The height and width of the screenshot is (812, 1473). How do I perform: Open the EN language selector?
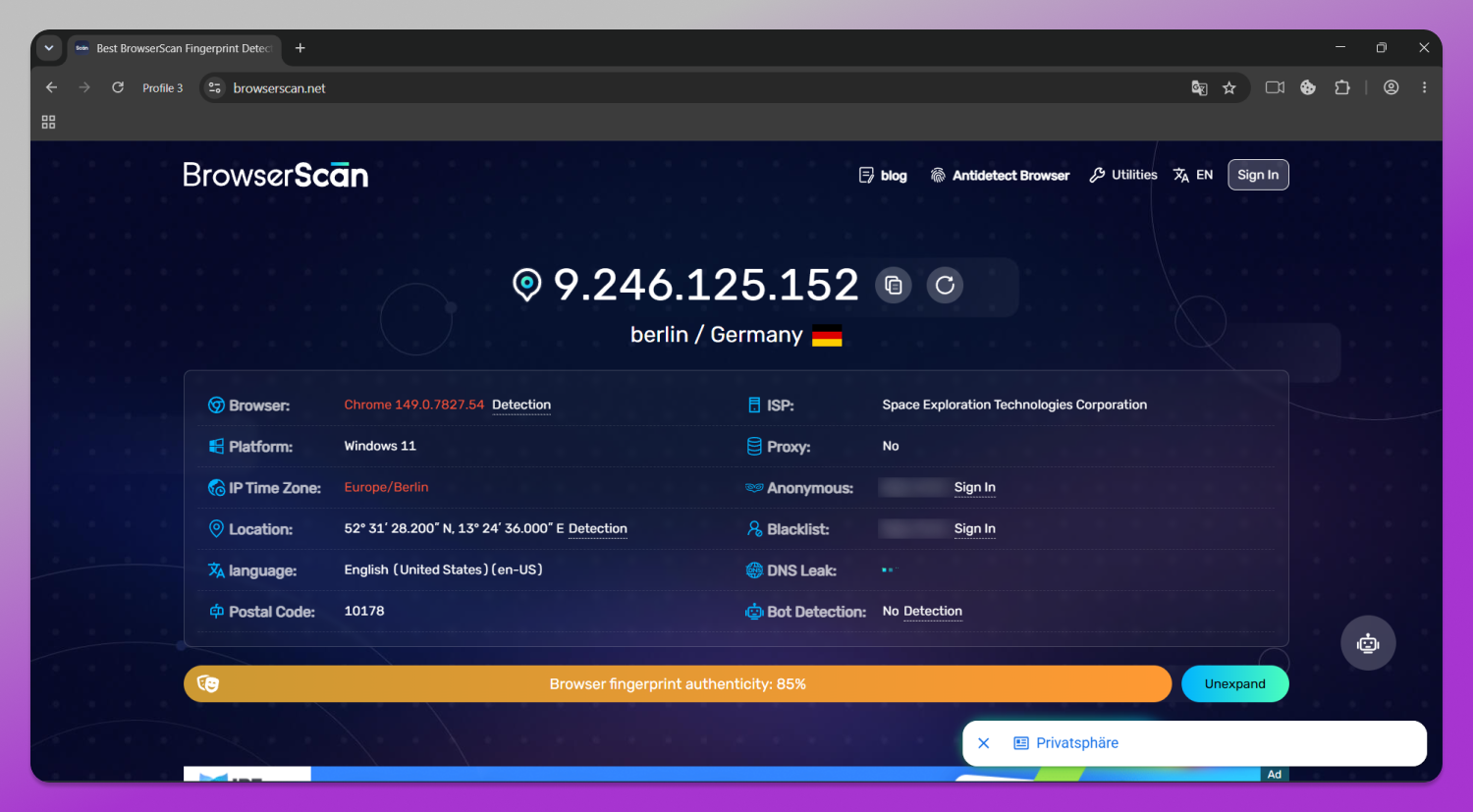(x=1193, y=175)
